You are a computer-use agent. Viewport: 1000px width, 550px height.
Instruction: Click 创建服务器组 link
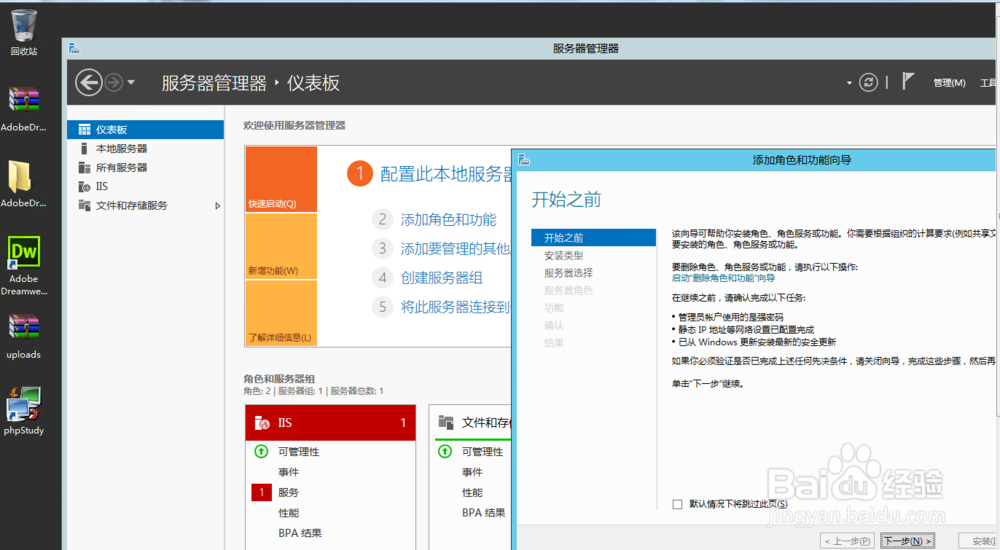[441, 278]
